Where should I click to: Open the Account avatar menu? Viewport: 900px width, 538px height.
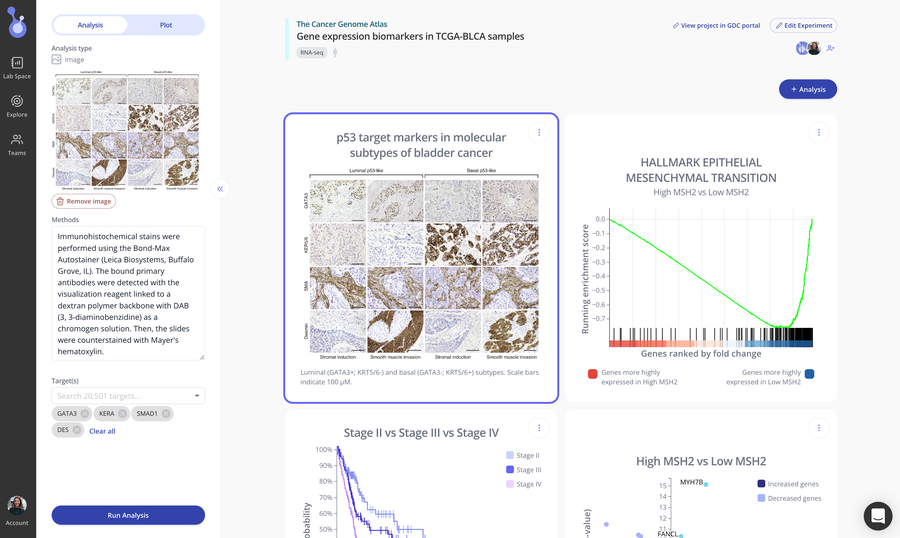pos(17,510)
